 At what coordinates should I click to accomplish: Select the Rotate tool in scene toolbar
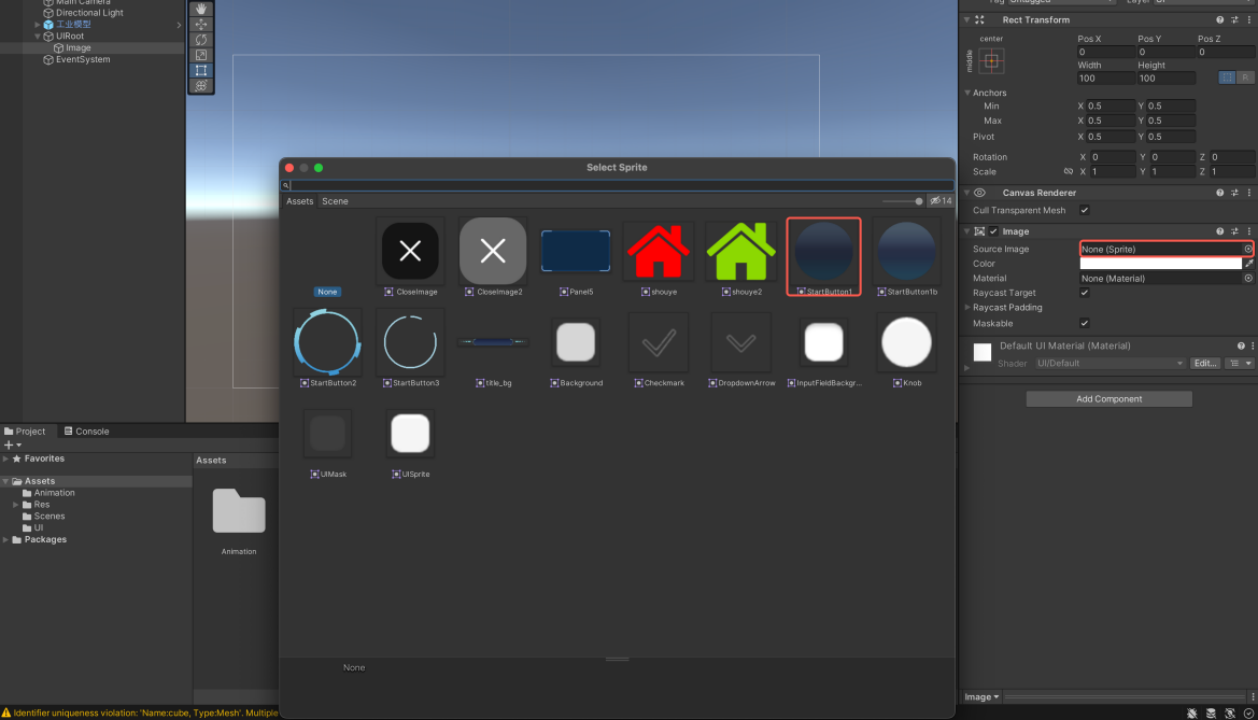pyautogui.click(x=201, y=39)
